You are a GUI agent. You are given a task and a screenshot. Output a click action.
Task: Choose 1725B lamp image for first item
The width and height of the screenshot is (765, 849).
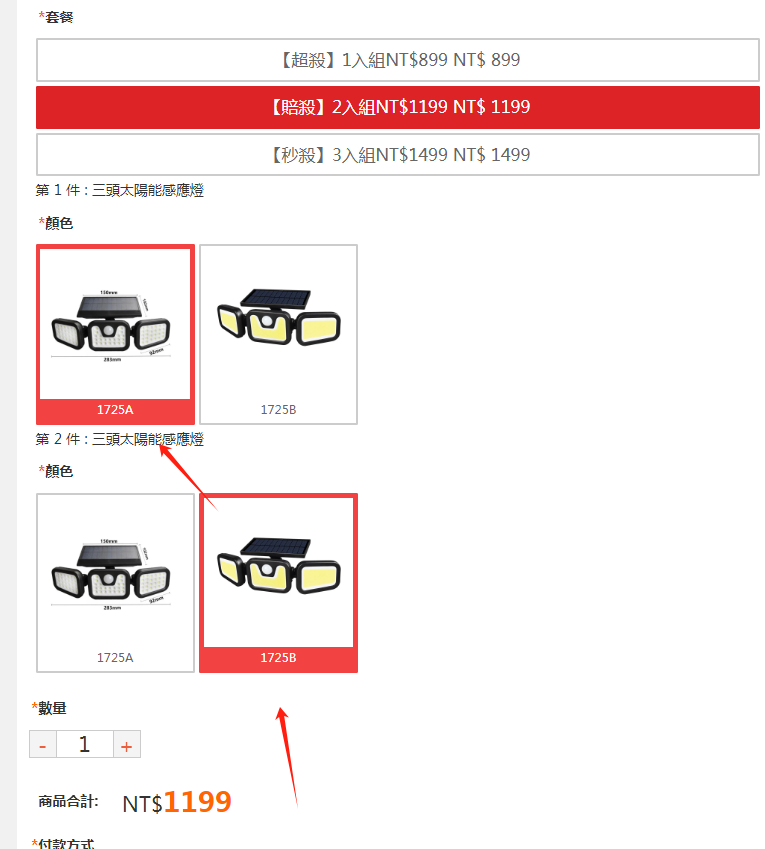coord(278,324)
